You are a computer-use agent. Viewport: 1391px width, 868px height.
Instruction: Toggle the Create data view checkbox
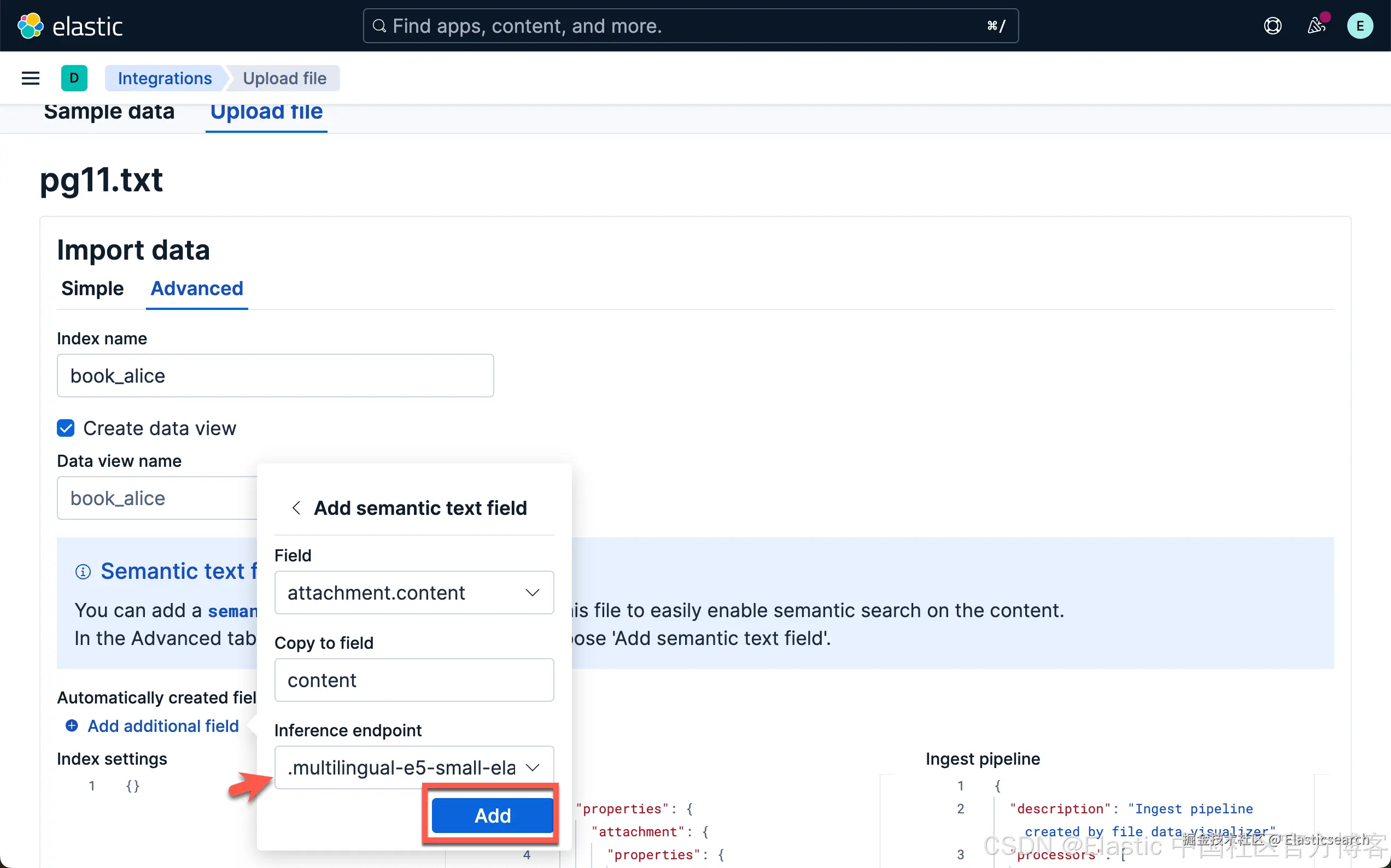tap(66, 428)
